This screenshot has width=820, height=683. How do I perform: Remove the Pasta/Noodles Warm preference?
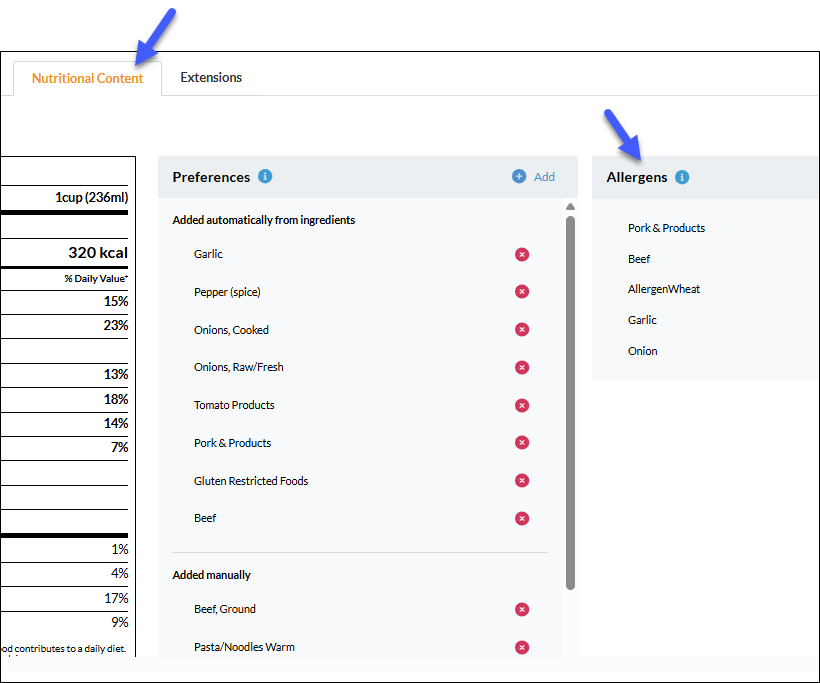(x=521, y=647)
